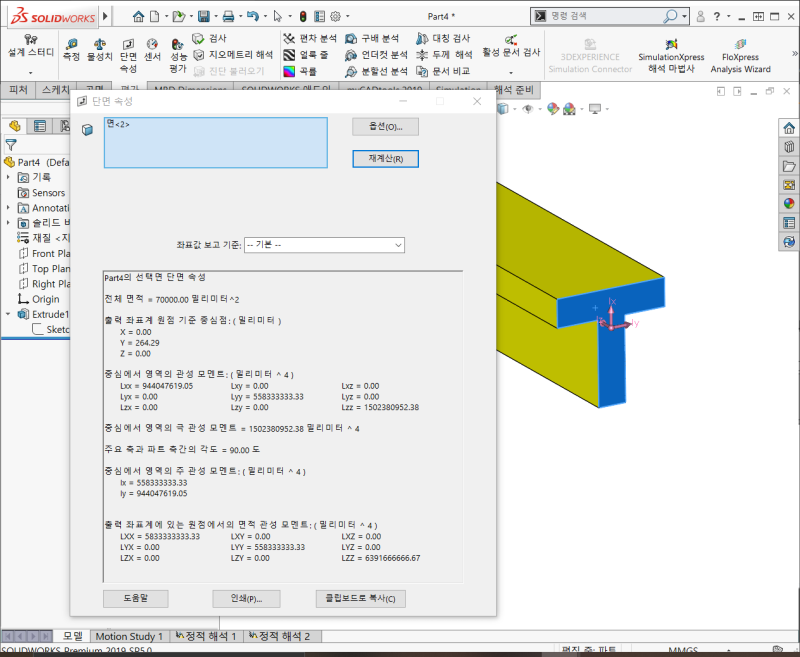Open Compare Documents (문서 비교)
The height and width of the screenshot is (657, 800).
pyautogui.click(x=443, y=71)
